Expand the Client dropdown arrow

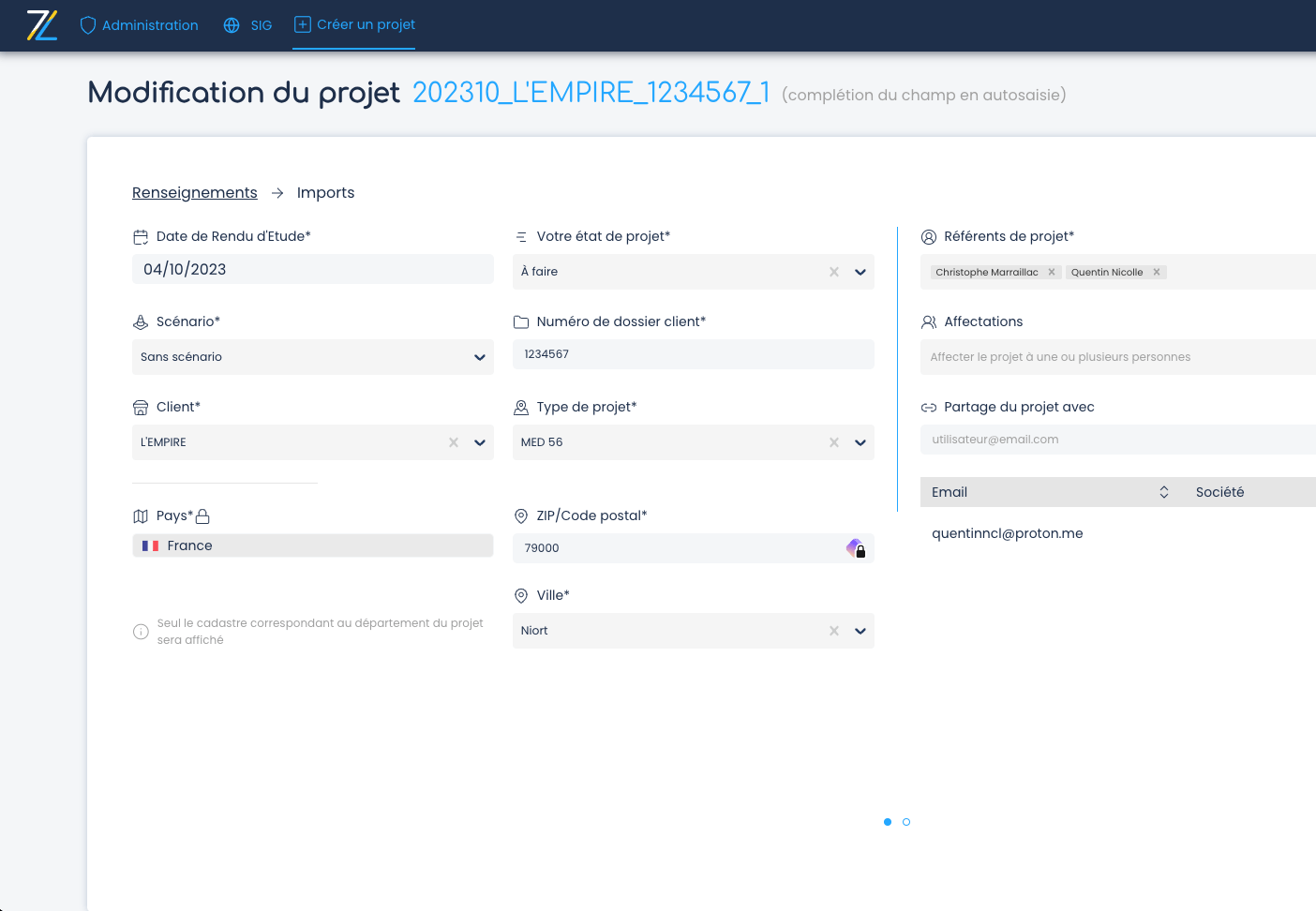479,442
